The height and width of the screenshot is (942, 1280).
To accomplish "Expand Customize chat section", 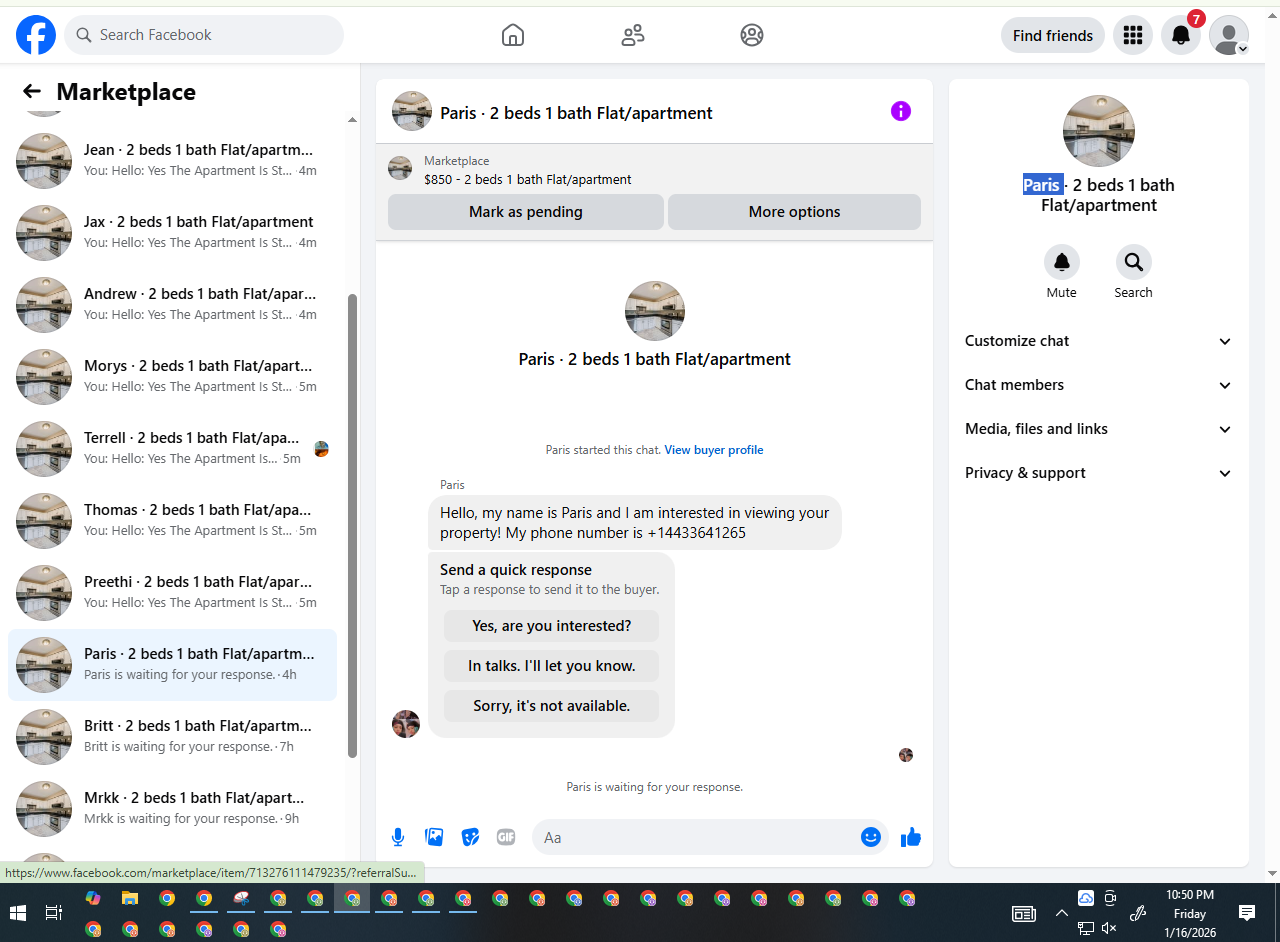I will pos(1099,341).
